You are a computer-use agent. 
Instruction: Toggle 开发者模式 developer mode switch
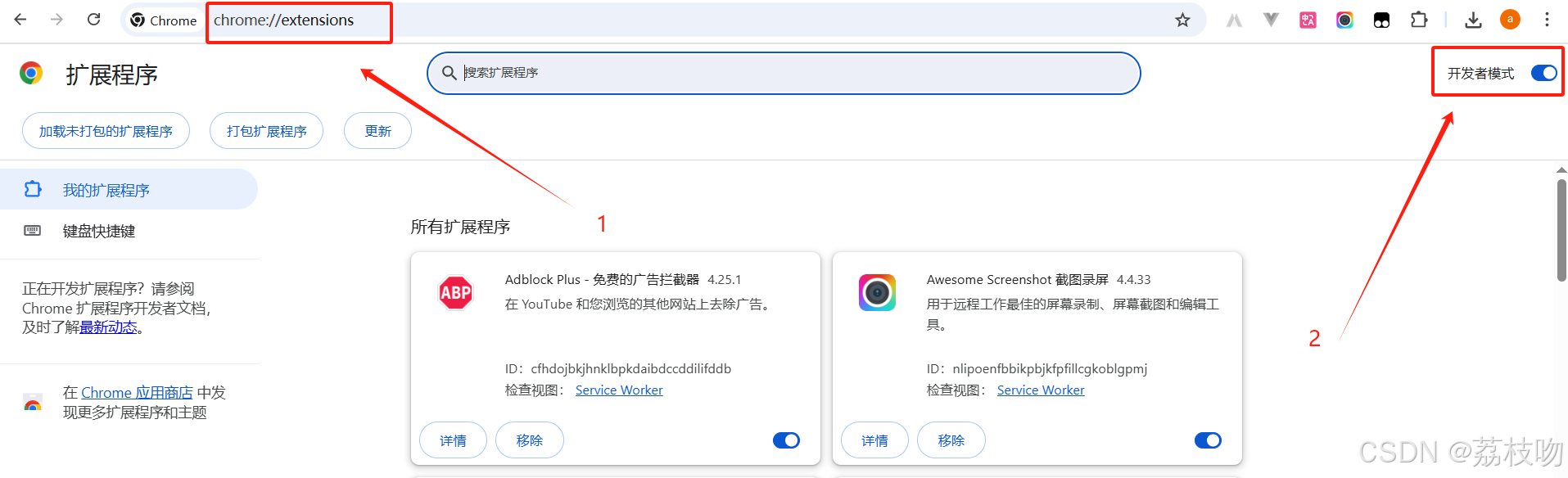pos(1543,73)
